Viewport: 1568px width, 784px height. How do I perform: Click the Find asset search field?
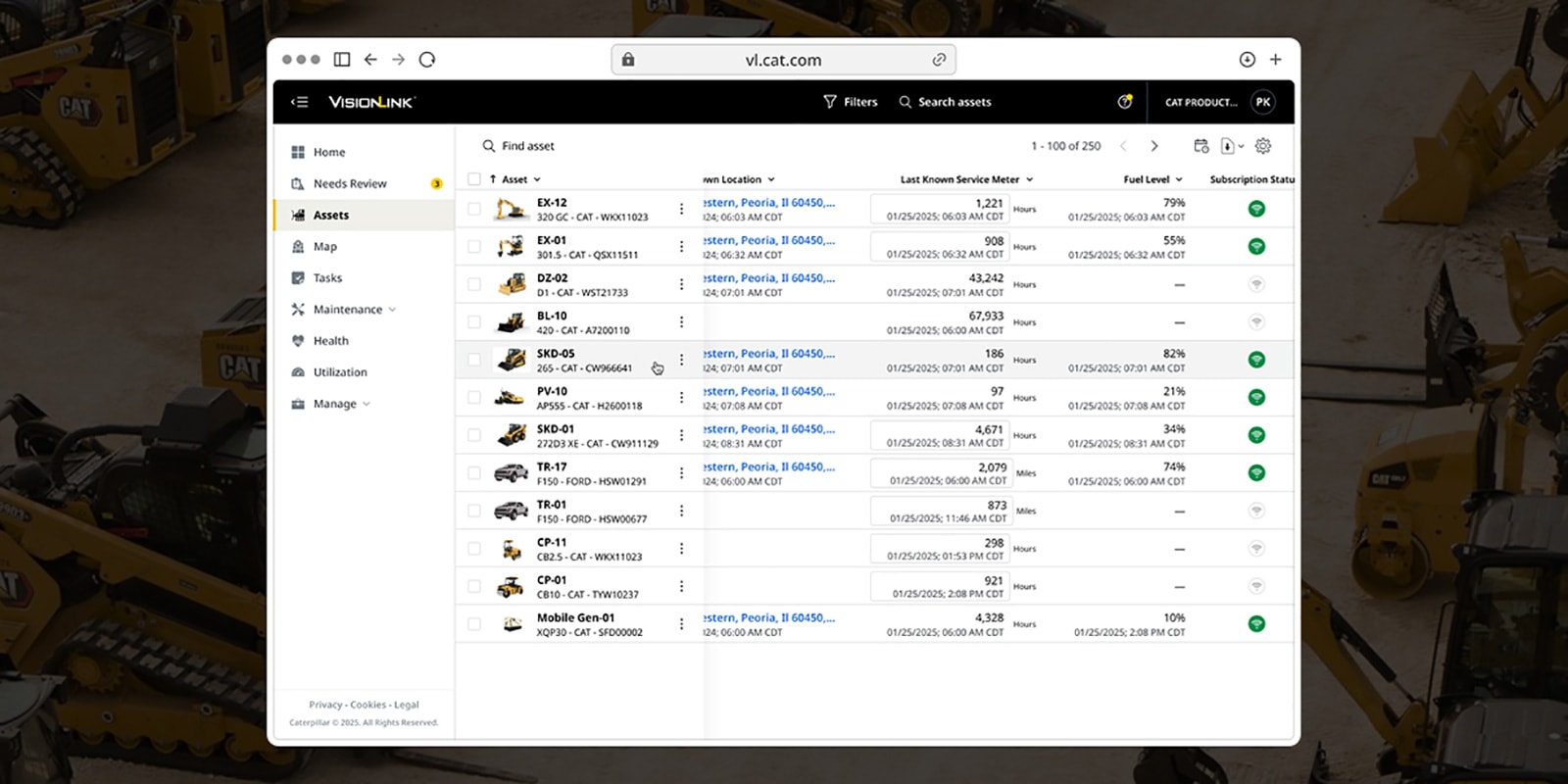(528, 146)
